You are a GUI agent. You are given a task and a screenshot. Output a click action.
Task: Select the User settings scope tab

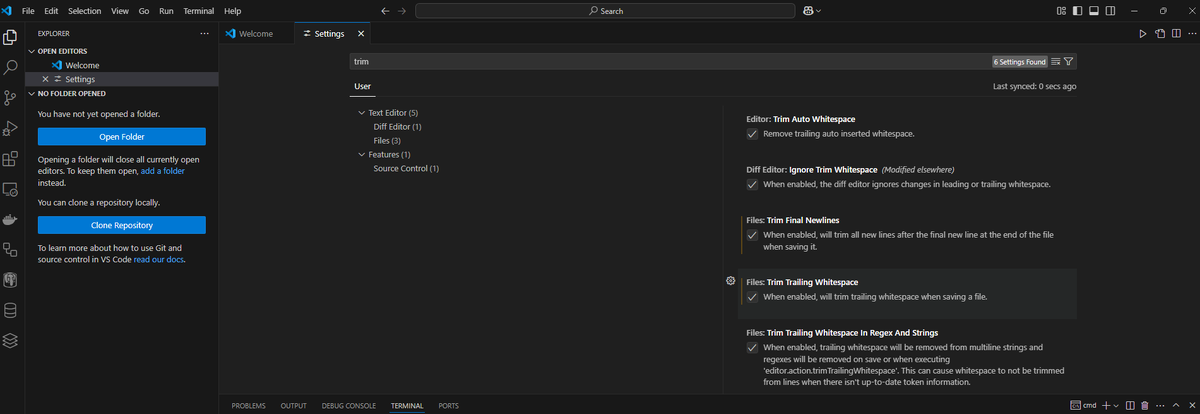point(362,87)
